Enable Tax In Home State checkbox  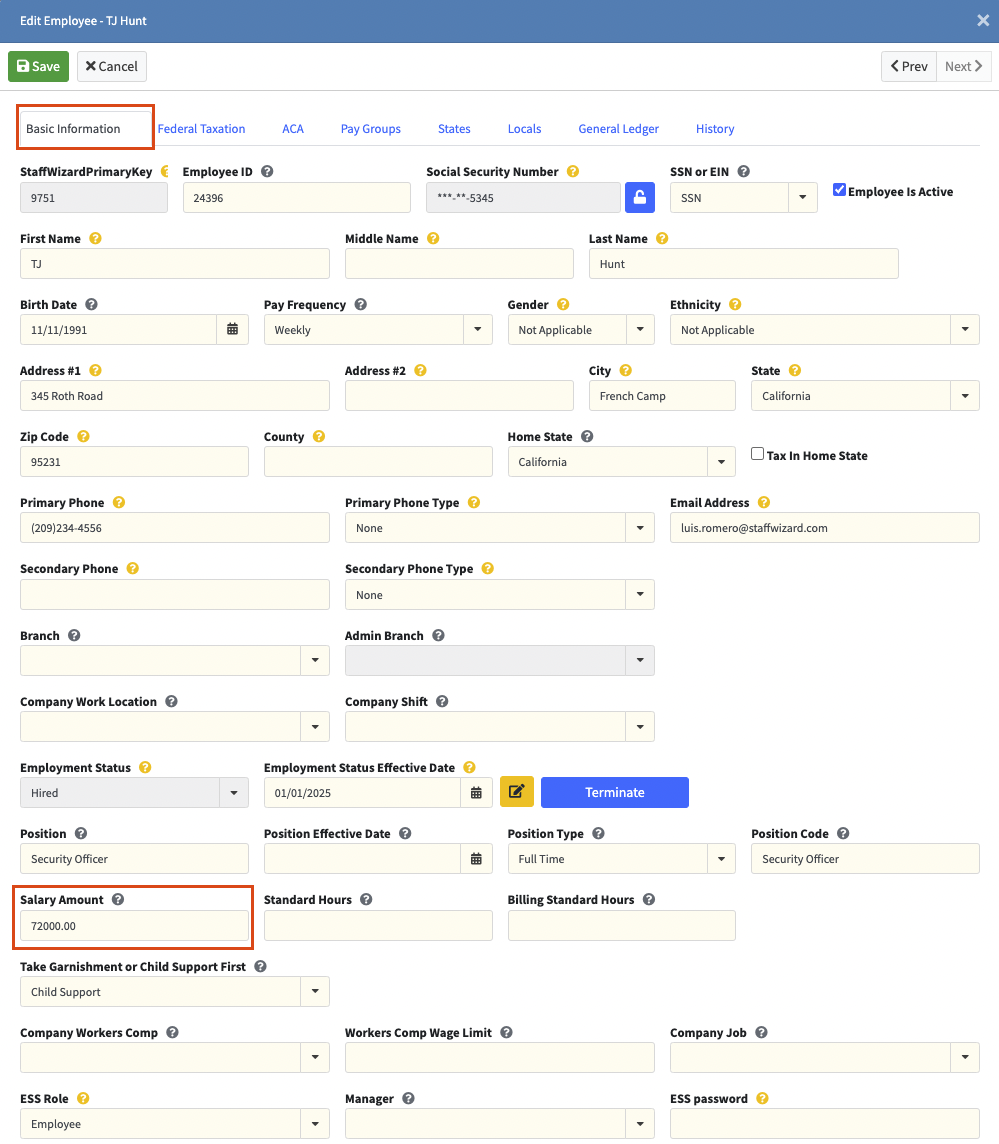[x=758, y=454]
